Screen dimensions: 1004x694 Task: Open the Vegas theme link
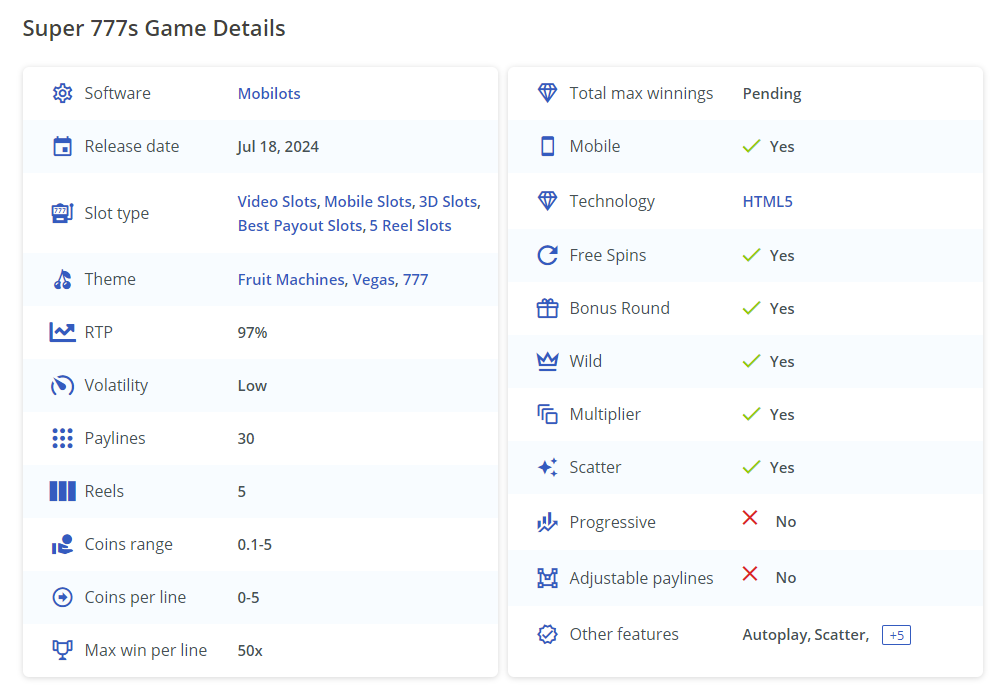coord(374,280)
